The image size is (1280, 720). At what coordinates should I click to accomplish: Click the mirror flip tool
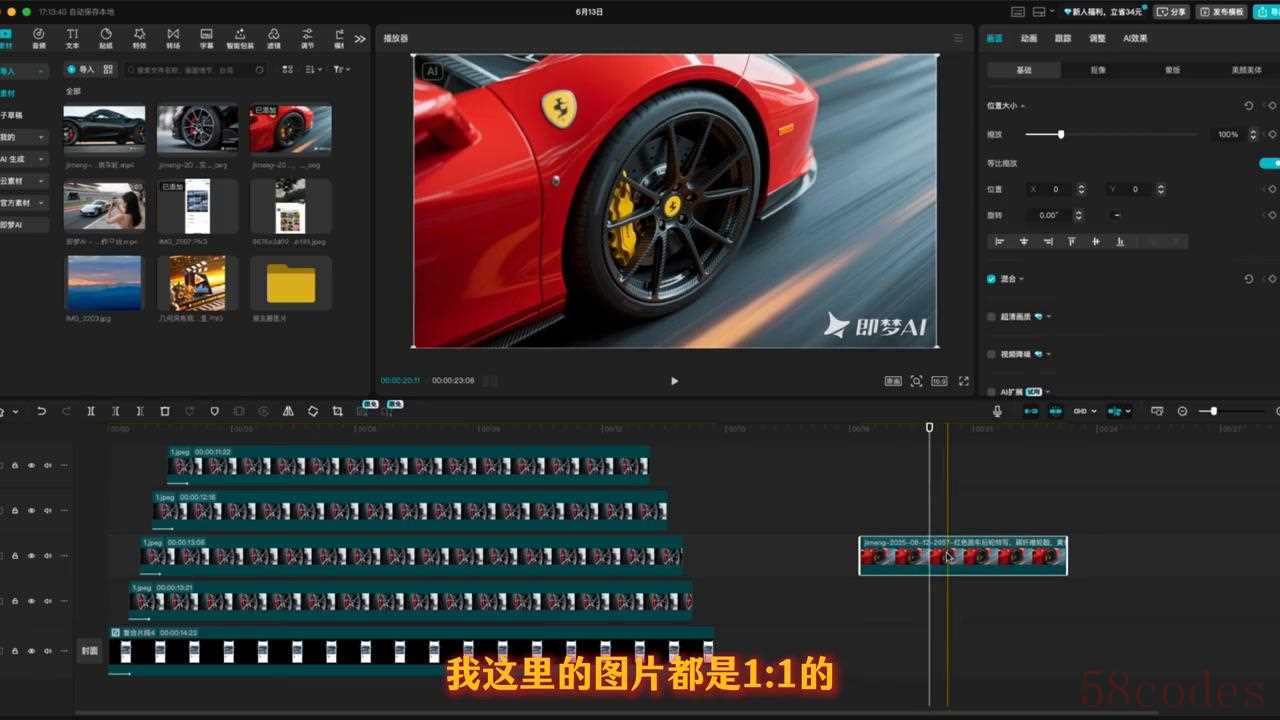coord(288,411)
